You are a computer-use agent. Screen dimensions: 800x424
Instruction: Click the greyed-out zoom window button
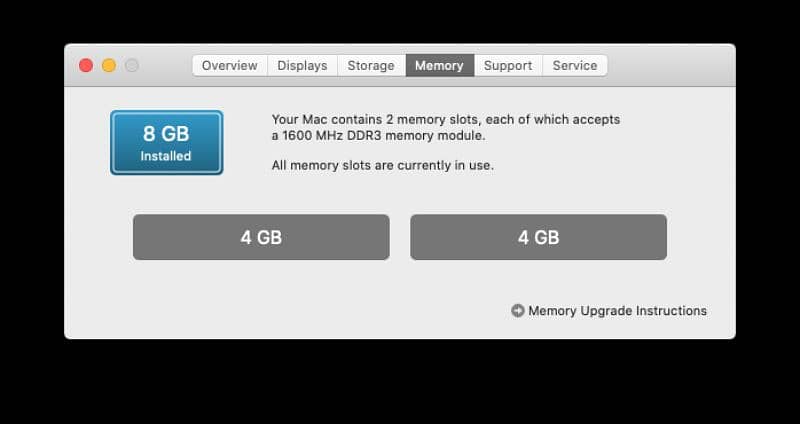click(132, 65)
